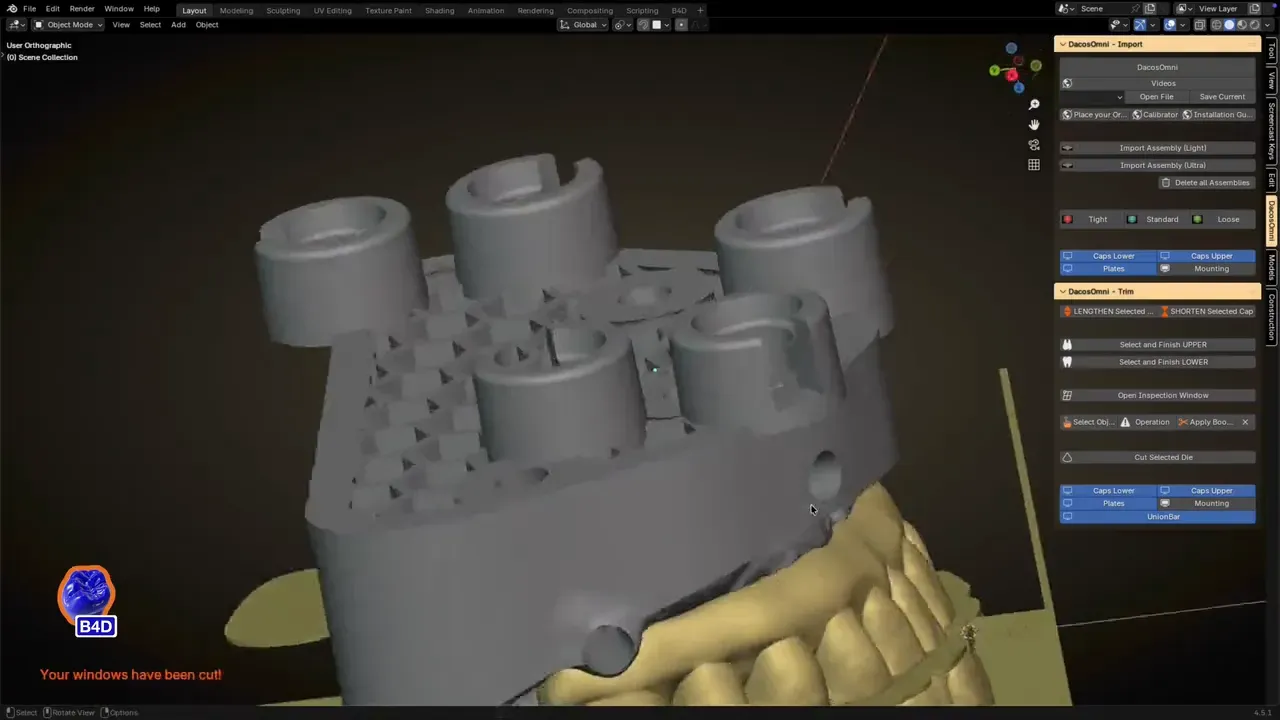Select Standard fit option
The width and height of the screenshot is (1280, 720).
point(1157,219)
